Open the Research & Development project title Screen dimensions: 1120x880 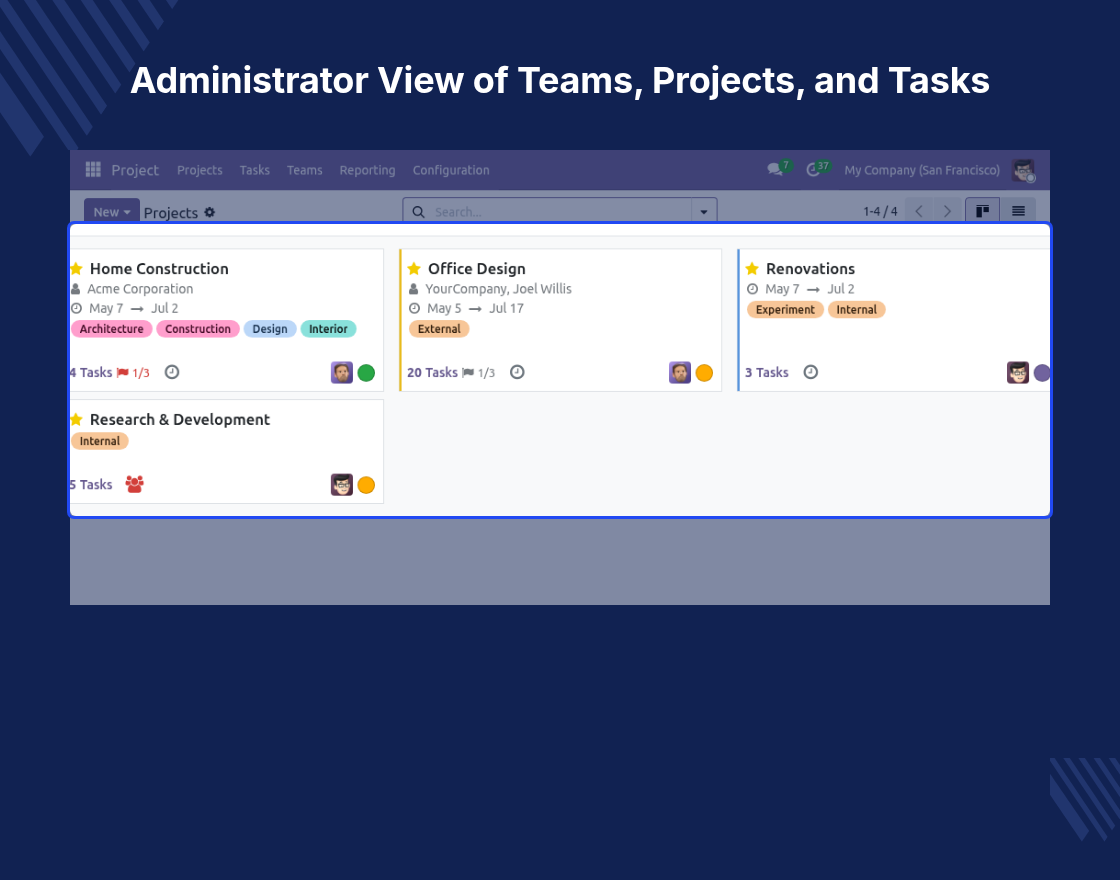coord(180,419)
